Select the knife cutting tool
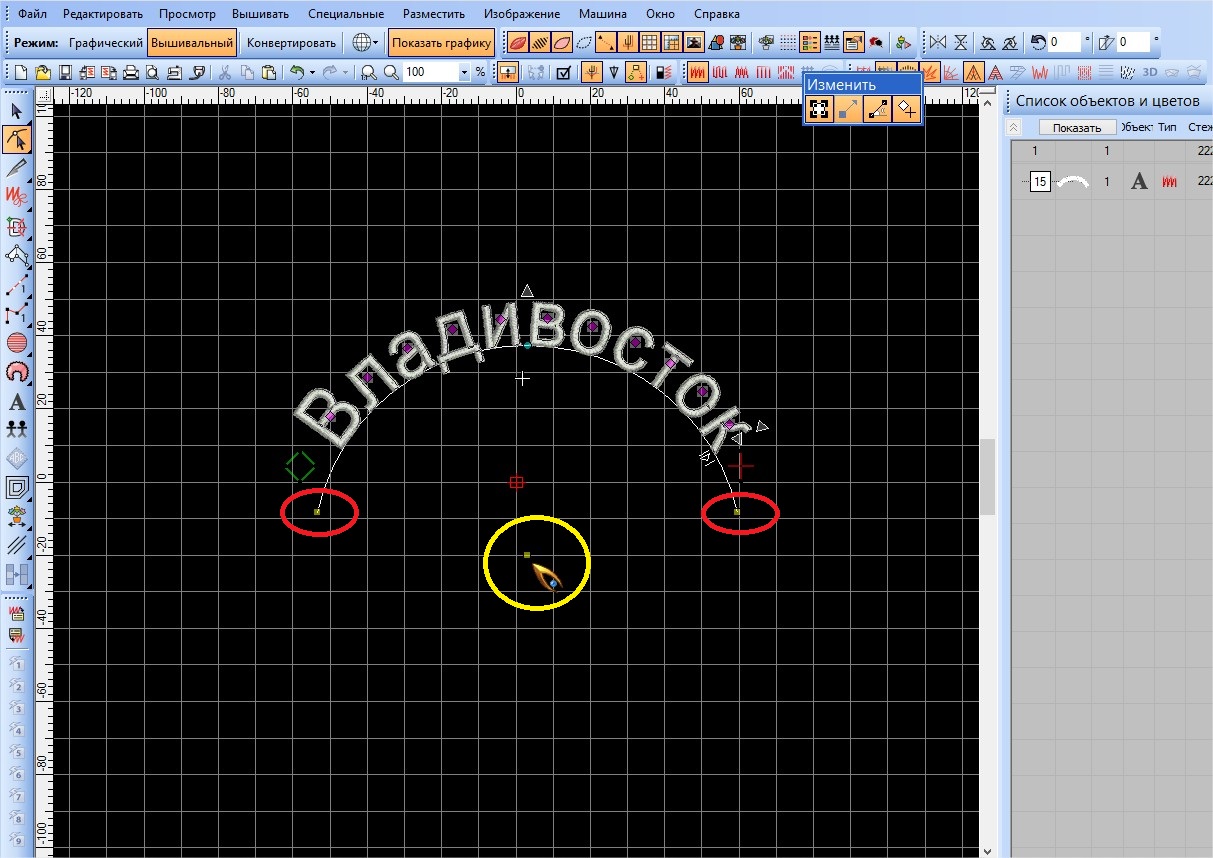This screenshot has width=1213, height=858. [x=16, y=168]
